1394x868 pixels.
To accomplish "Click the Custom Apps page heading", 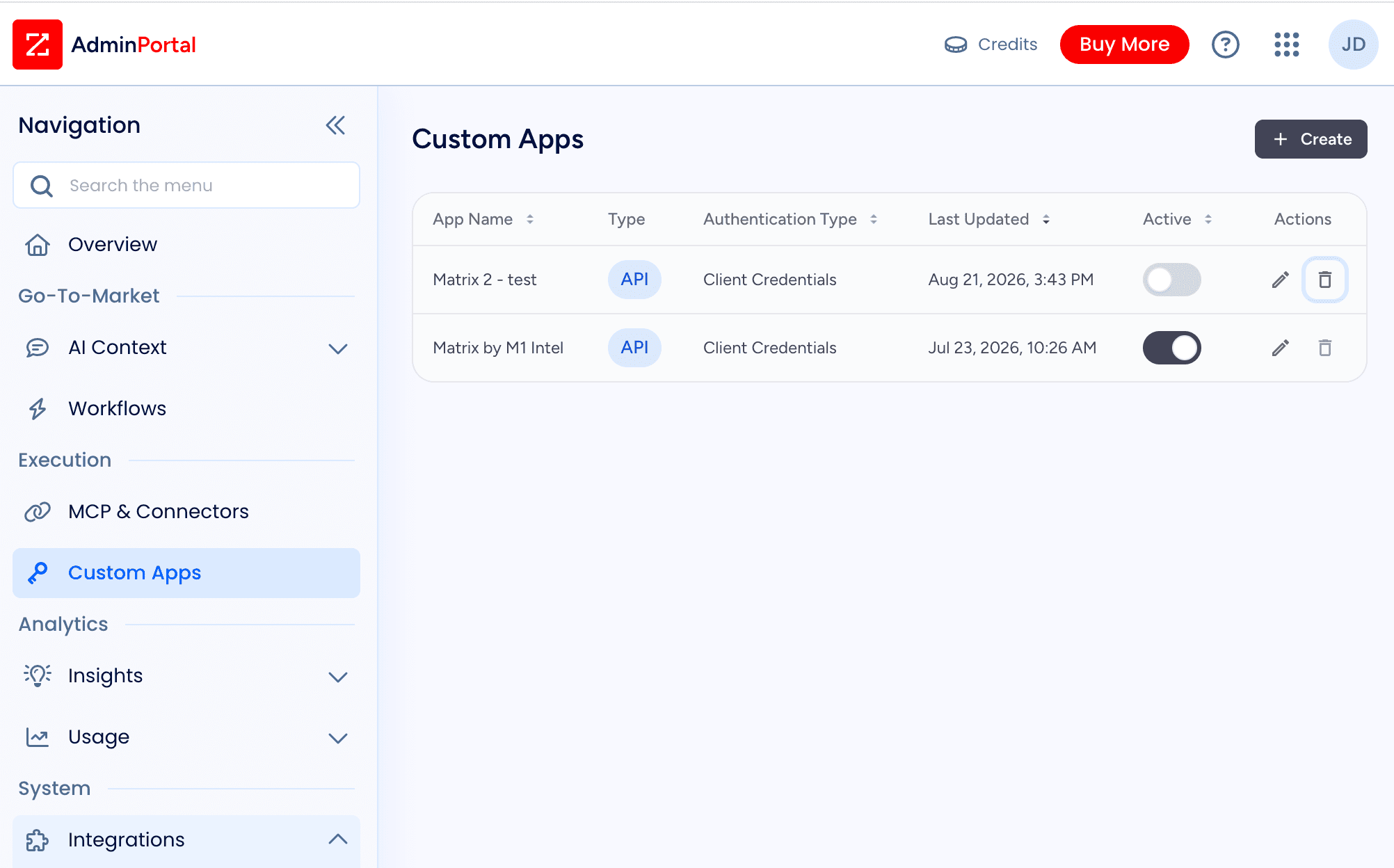I will (x=497, y=139).
